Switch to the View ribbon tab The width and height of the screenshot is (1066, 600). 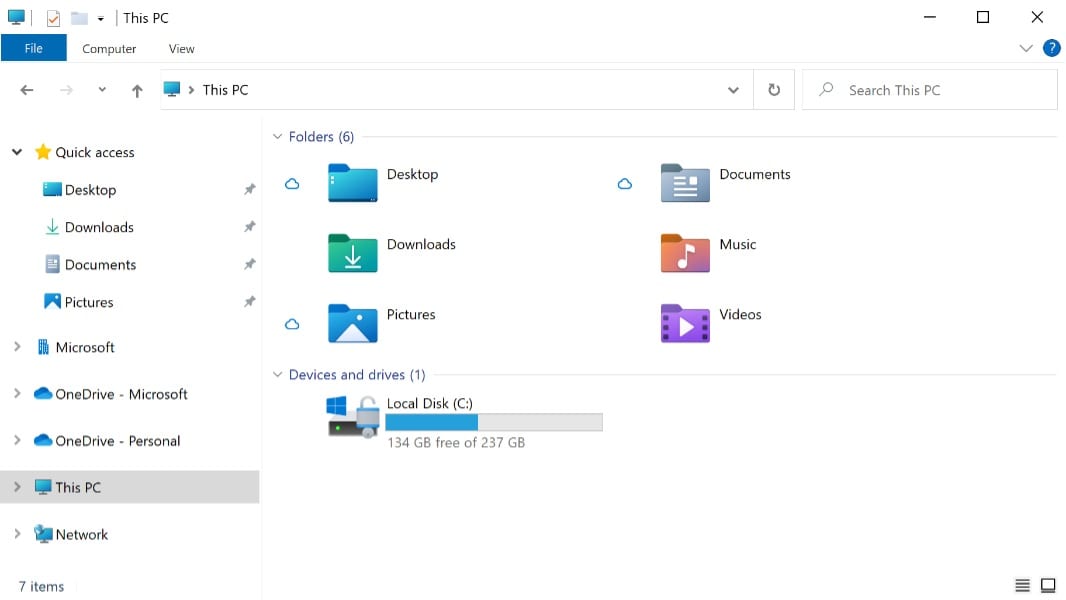(181, 48)
